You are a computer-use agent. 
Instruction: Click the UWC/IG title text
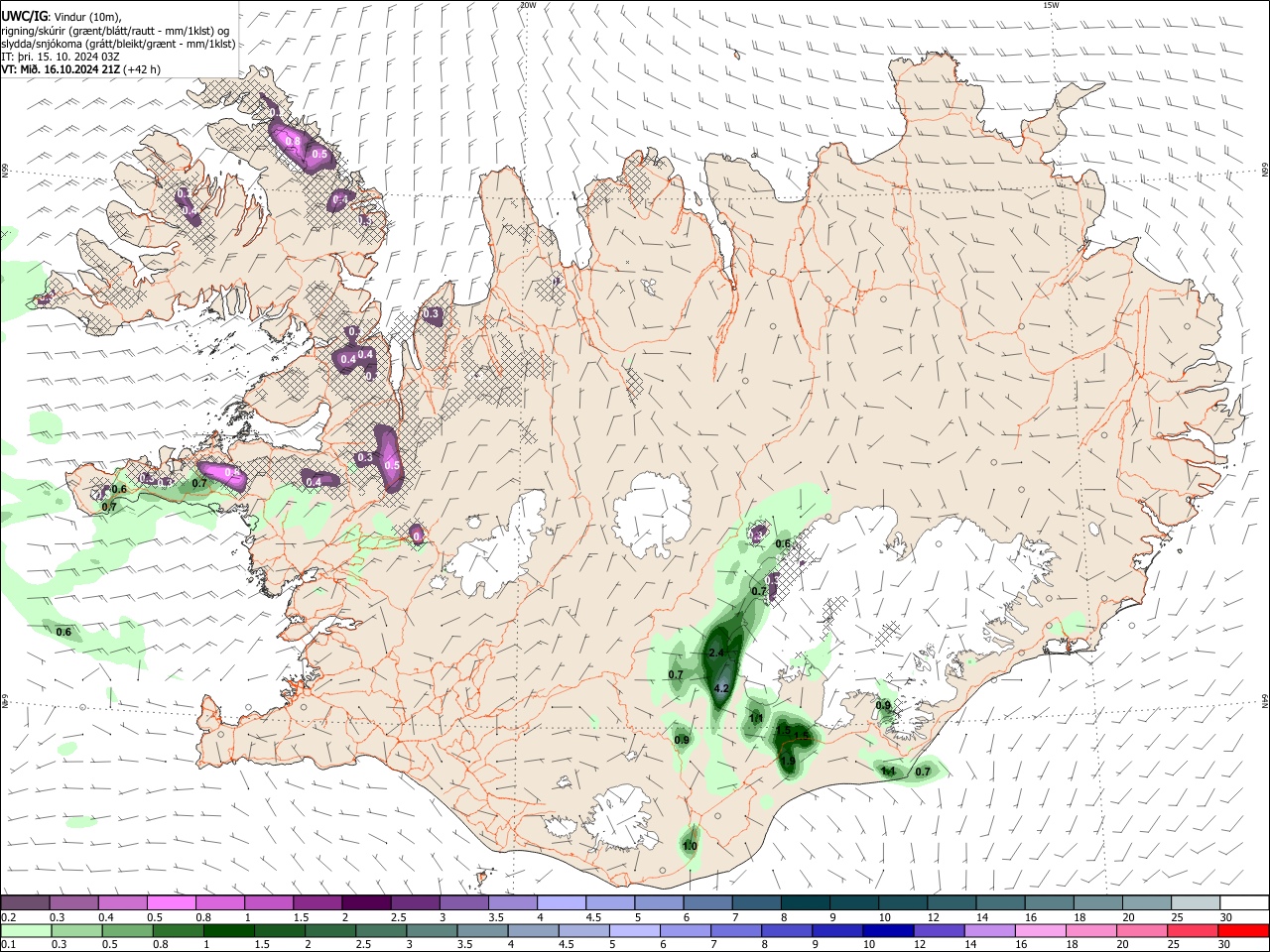pyautogui.click(x=25, y=16)
